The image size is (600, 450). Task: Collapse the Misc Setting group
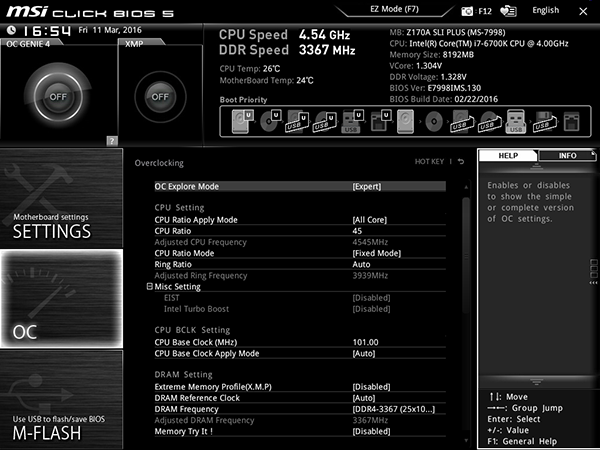[150, 286]
